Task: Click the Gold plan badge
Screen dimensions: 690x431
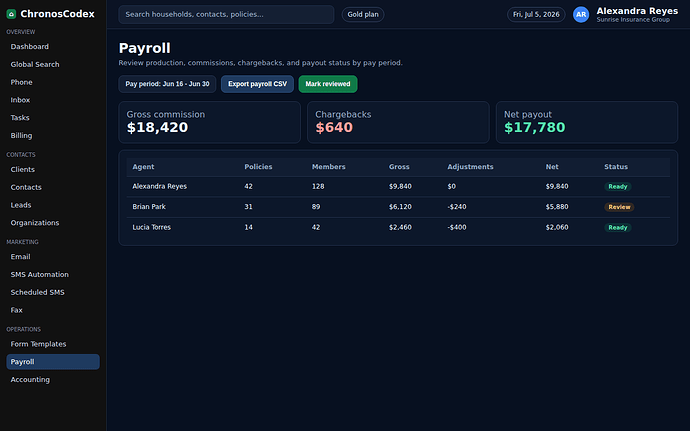Action: pos(363,15)
